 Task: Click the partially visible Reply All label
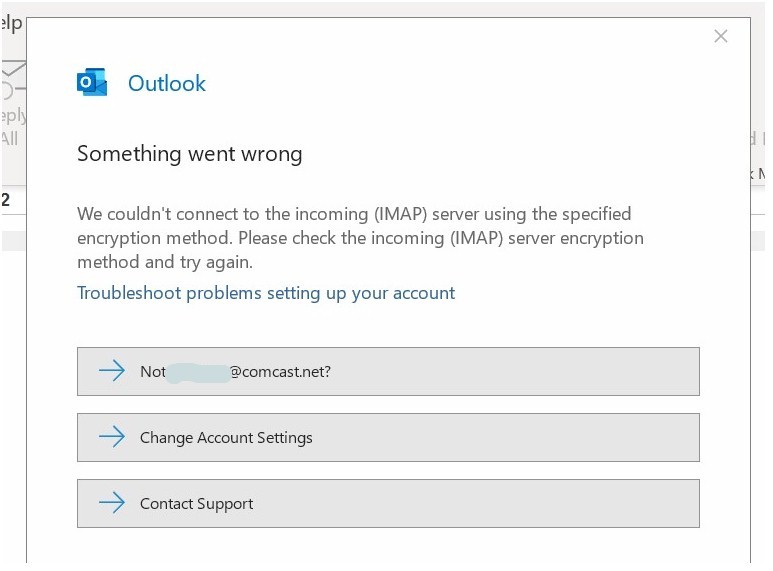(12, 128)
